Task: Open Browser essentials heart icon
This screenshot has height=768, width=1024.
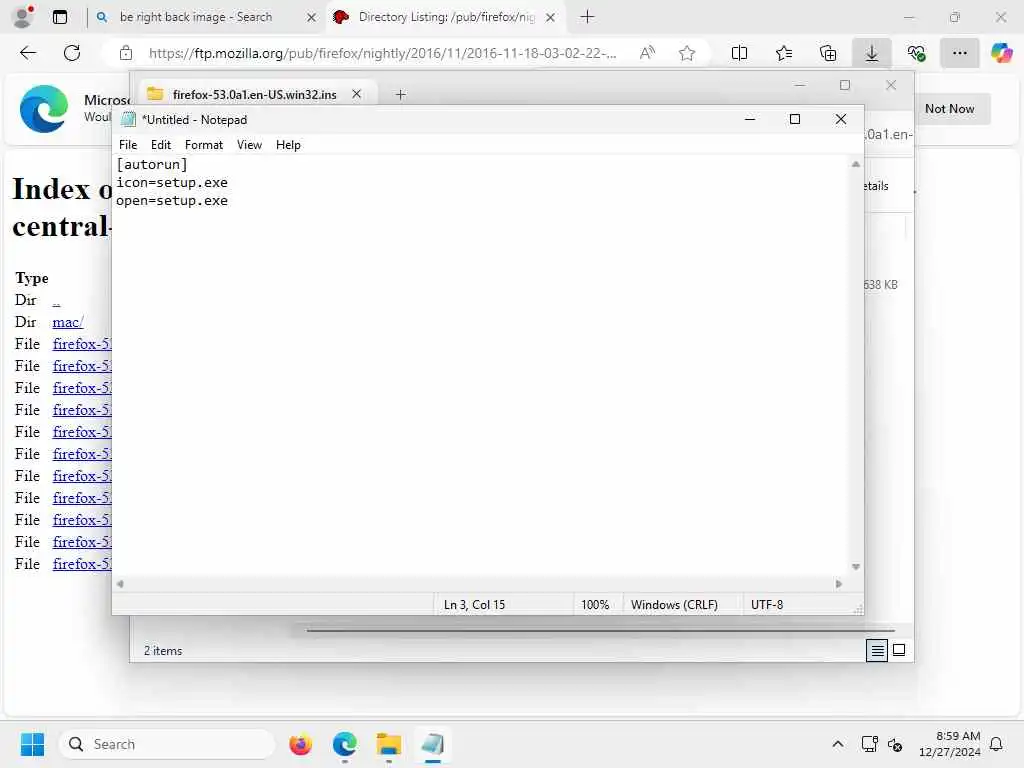Action: pyautogui.click(x=916, y=54)
